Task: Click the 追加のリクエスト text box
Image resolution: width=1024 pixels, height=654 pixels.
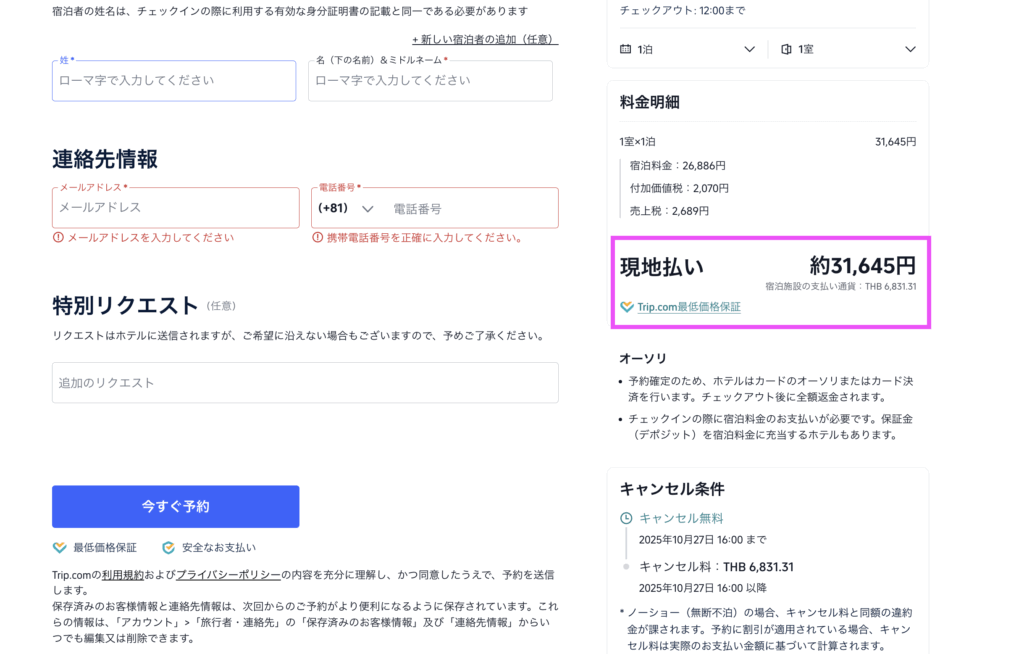Action: point(305,383)
